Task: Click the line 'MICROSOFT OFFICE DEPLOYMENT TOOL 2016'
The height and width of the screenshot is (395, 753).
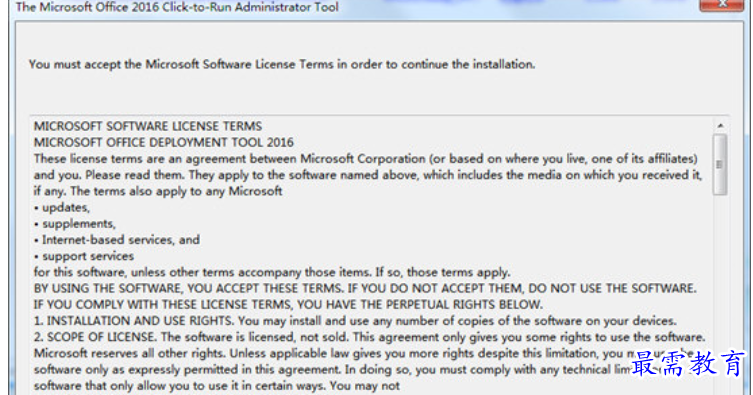Action: pyautogui.click(x=163, y=143)
